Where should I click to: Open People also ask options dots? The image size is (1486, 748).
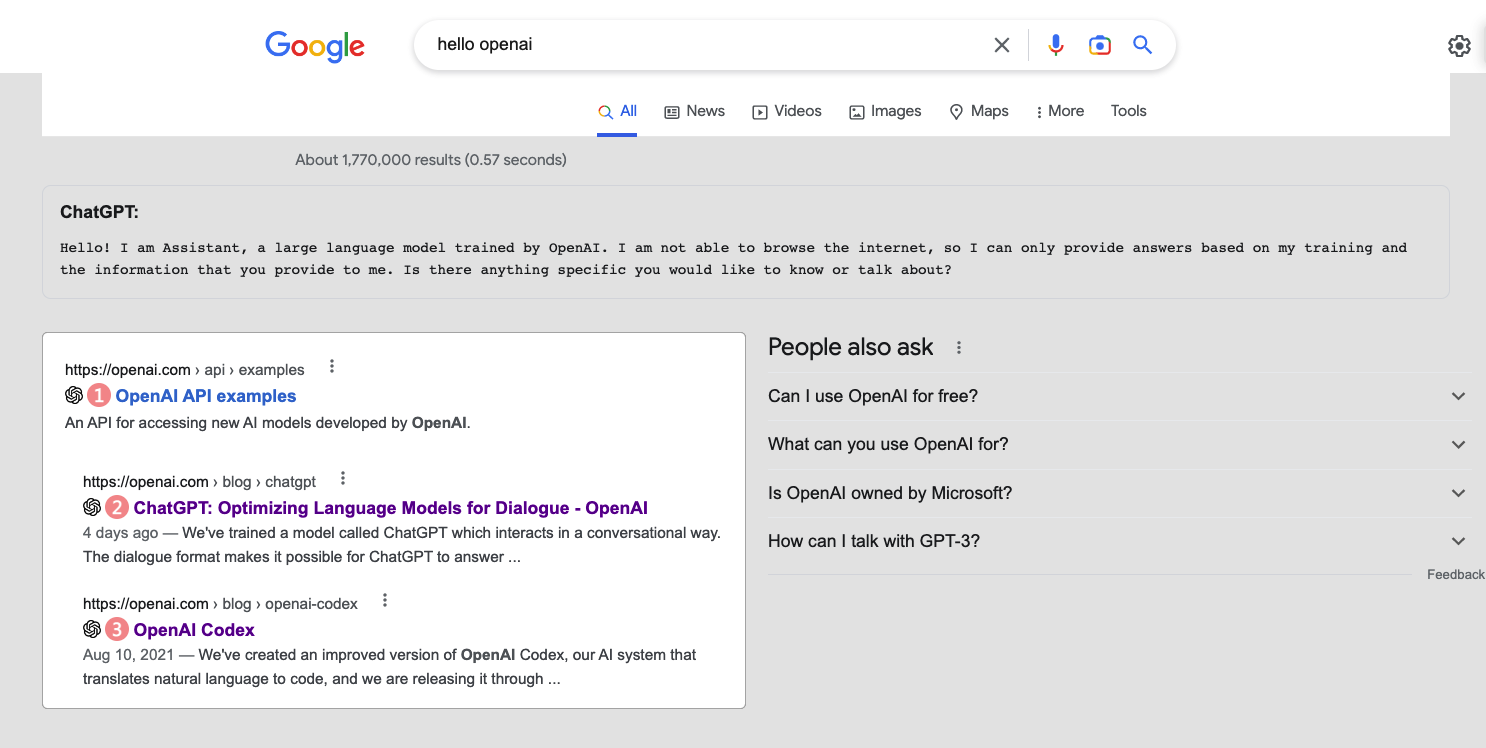959,348
